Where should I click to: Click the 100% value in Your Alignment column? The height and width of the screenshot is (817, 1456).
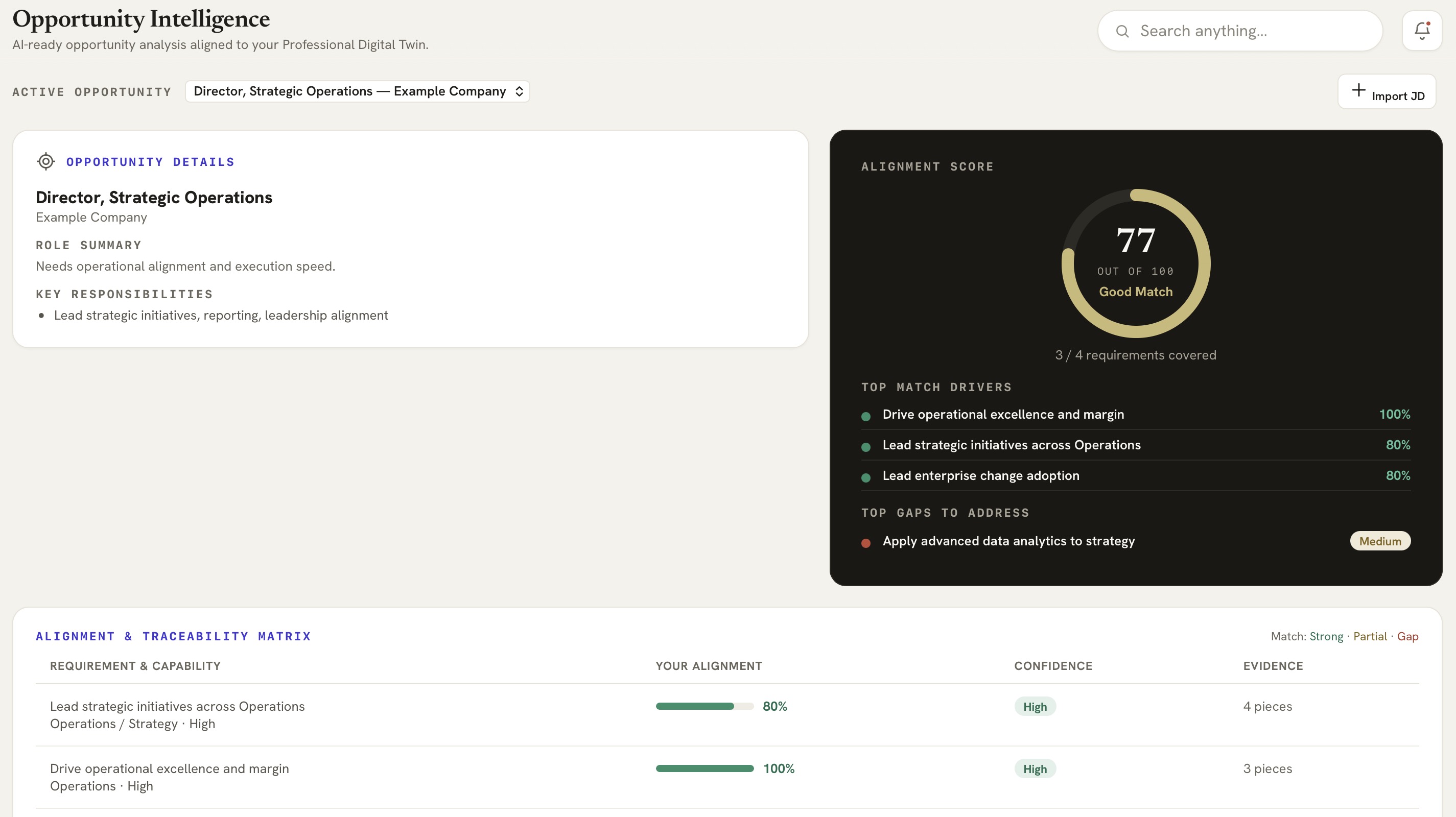coord(779,768)
